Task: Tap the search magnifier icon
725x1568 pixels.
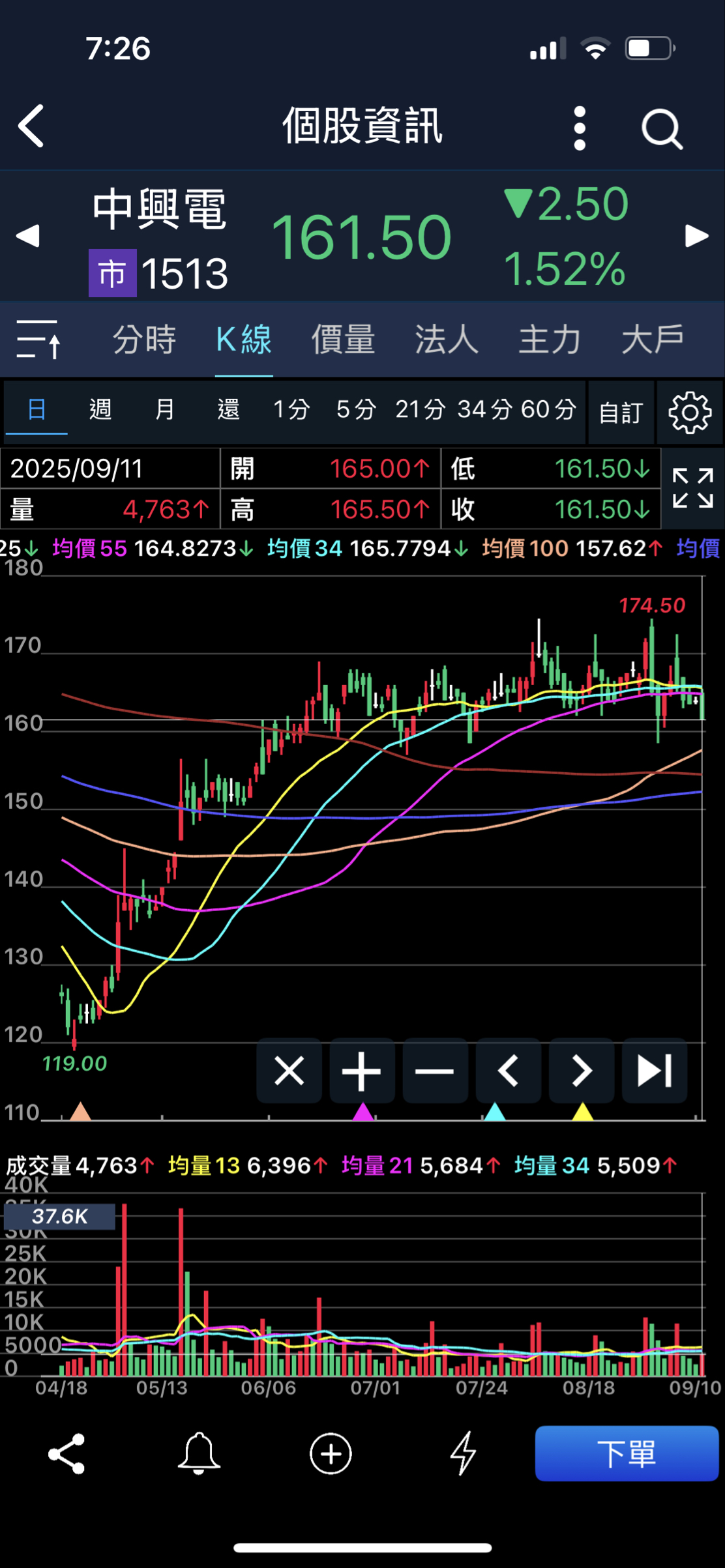Action: (662, 129)
